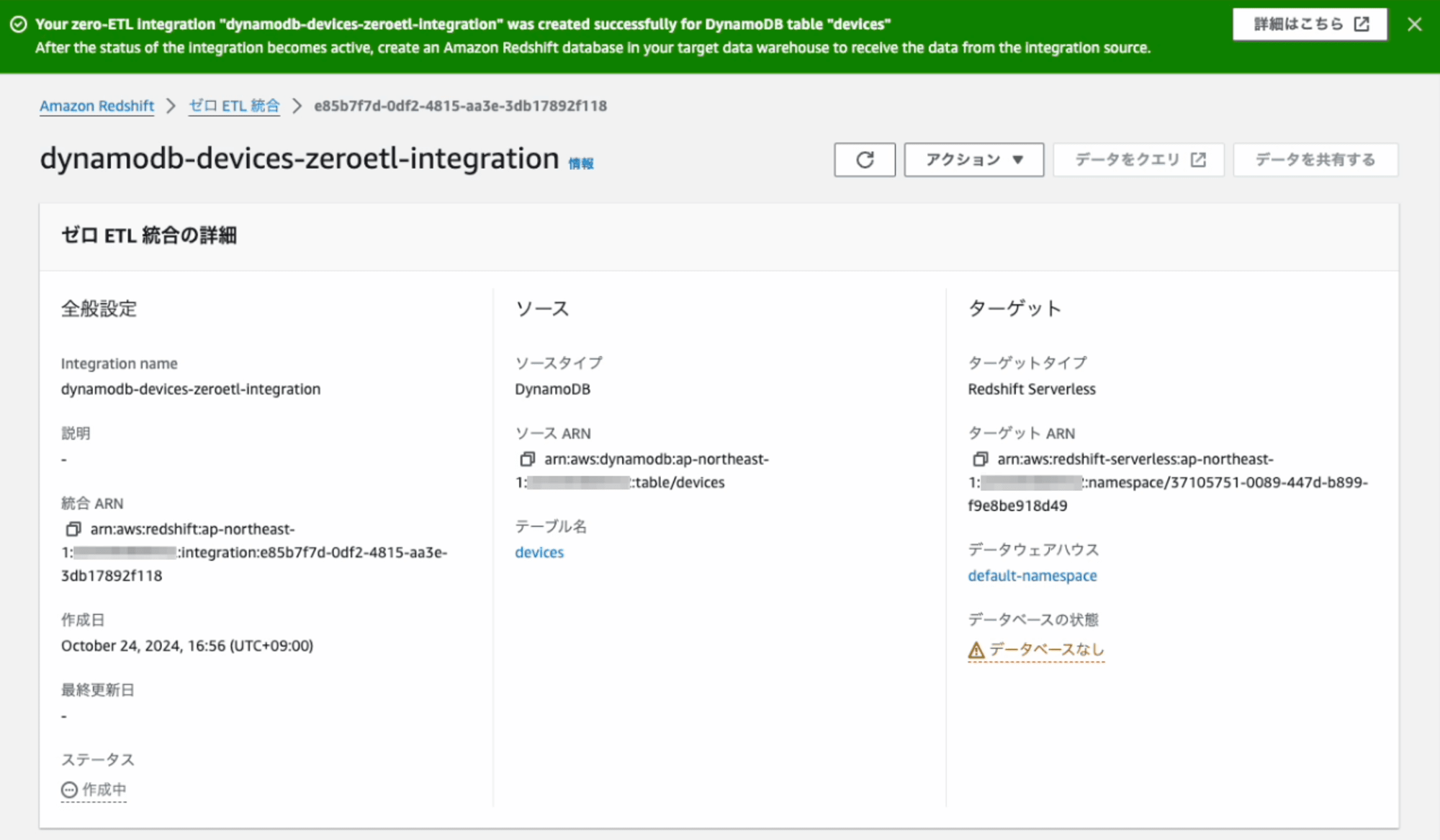Dismiss the green success banner
This screenshot has height=840, width=1440.
pyautogui.click(x=1414, y=24)
